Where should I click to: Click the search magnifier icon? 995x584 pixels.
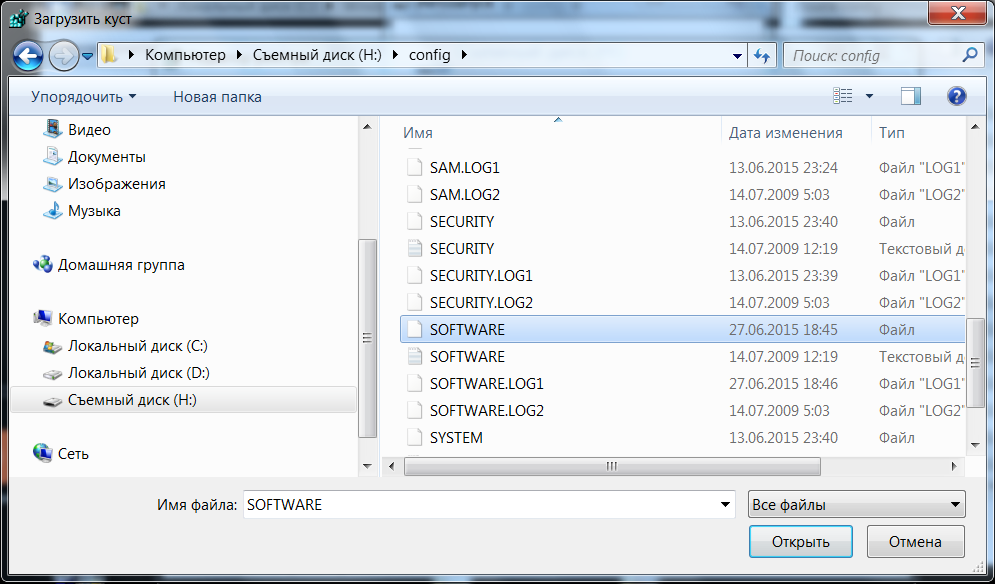coord(968,55)
